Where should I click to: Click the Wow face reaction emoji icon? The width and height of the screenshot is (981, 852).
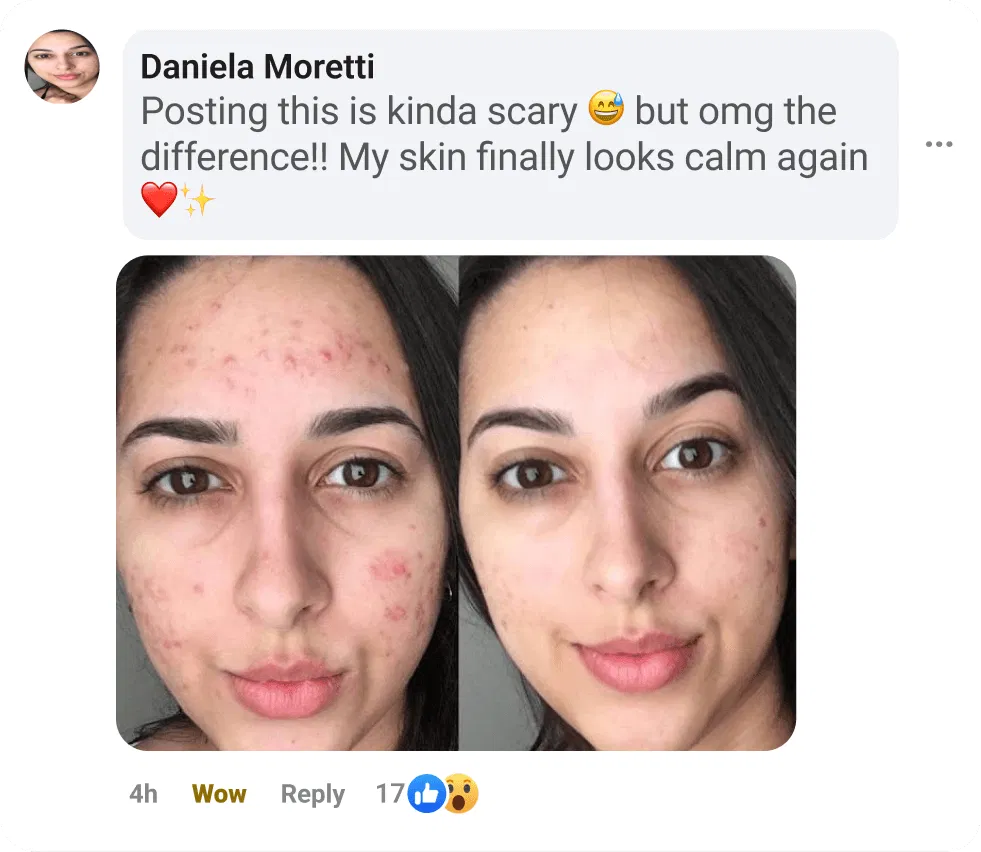tap(460, 793)
